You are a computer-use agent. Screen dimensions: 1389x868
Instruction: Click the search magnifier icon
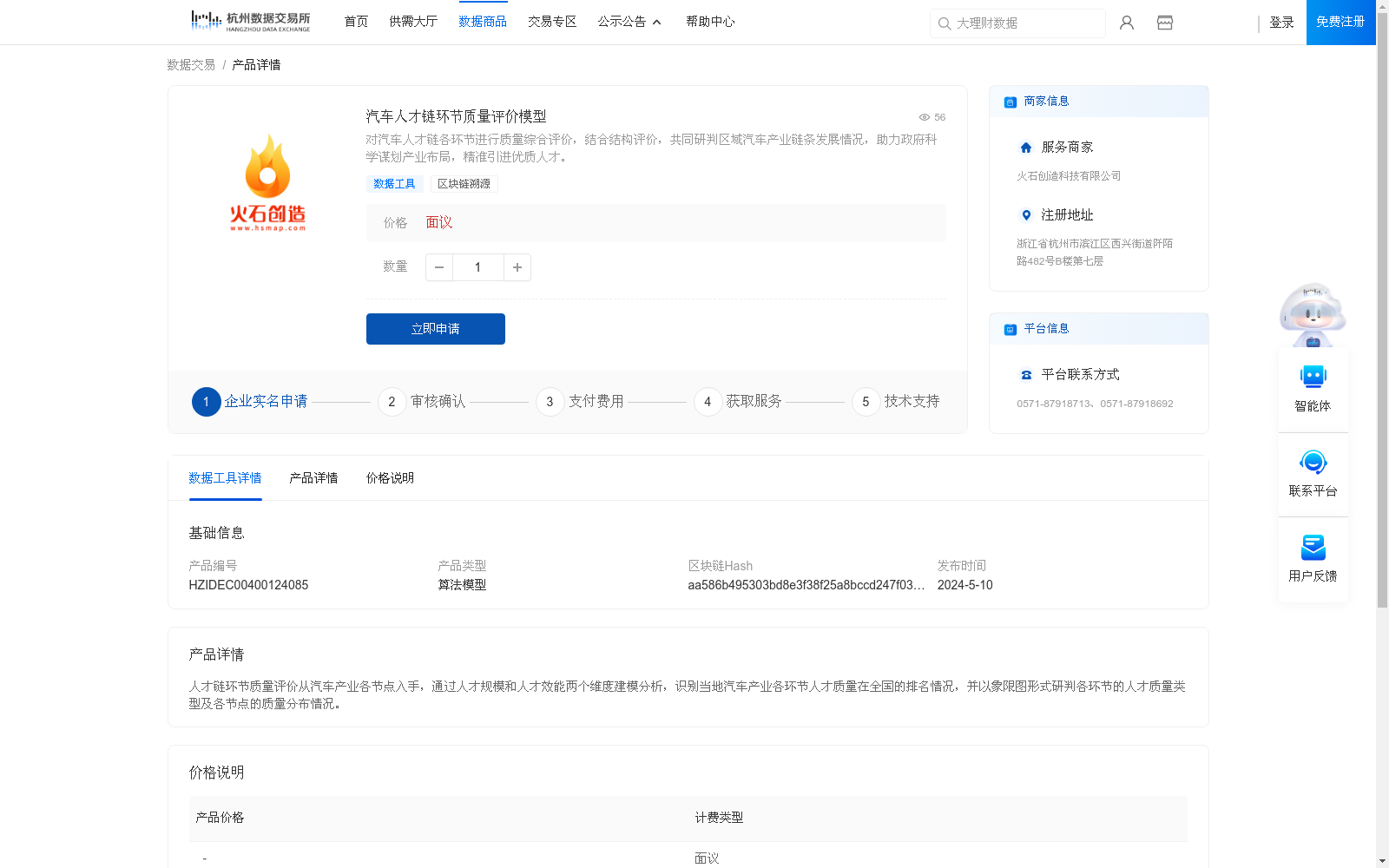[945, 23]
